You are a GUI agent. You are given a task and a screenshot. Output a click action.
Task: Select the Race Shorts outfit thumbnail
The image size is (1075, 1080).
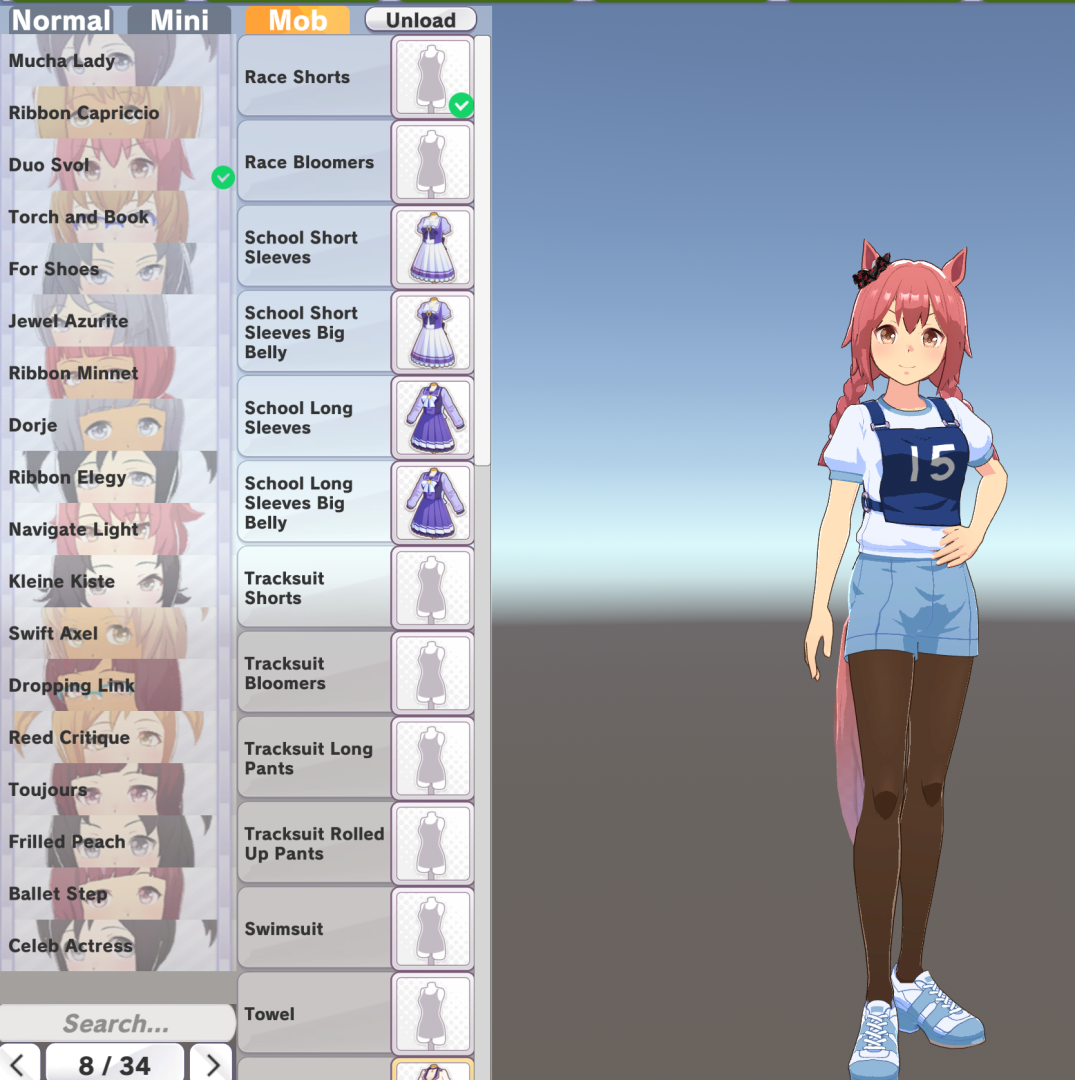tap(432, 77)
